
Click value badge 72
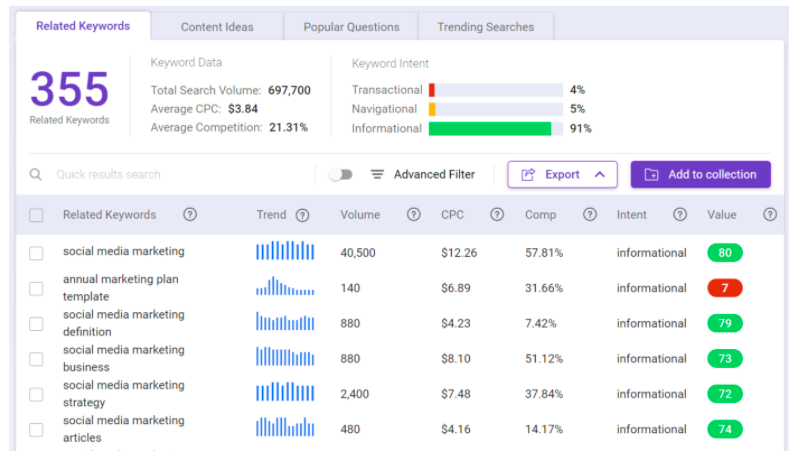(x=724, y=394)
